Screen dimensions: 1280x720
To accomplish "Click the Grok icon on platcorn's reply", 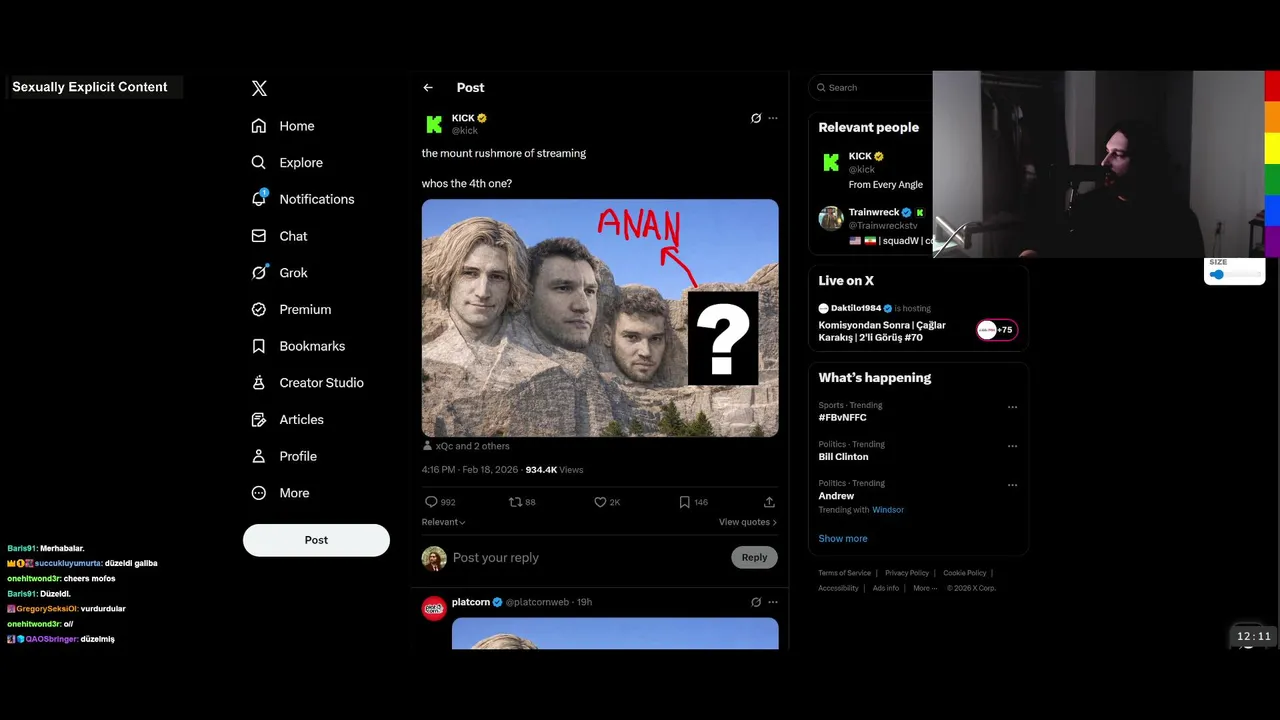I will pyautogui.click(x=756, y=602).
